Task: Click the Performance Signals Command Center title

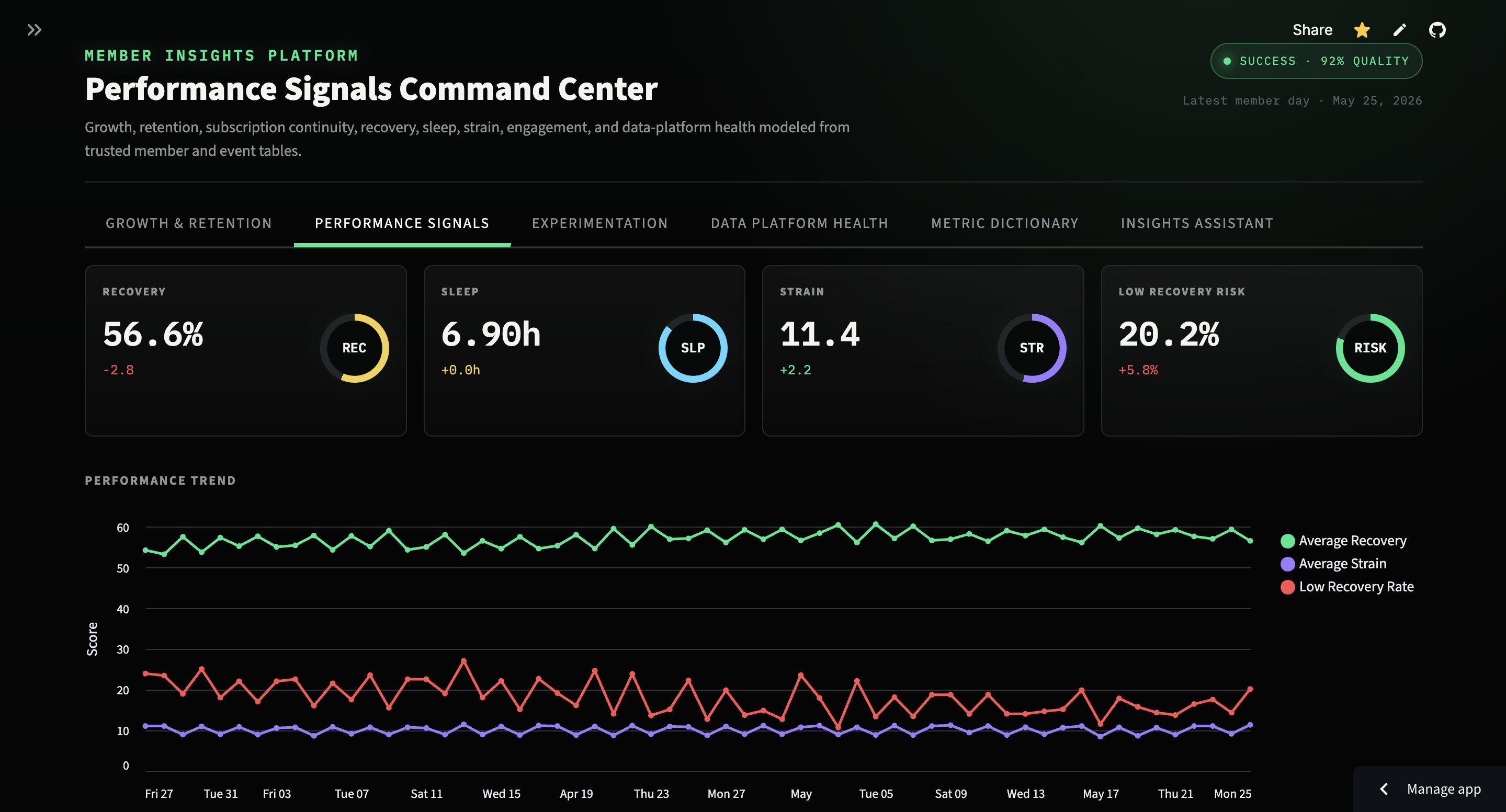Action: pyautogui.click(x=371, y=89)
